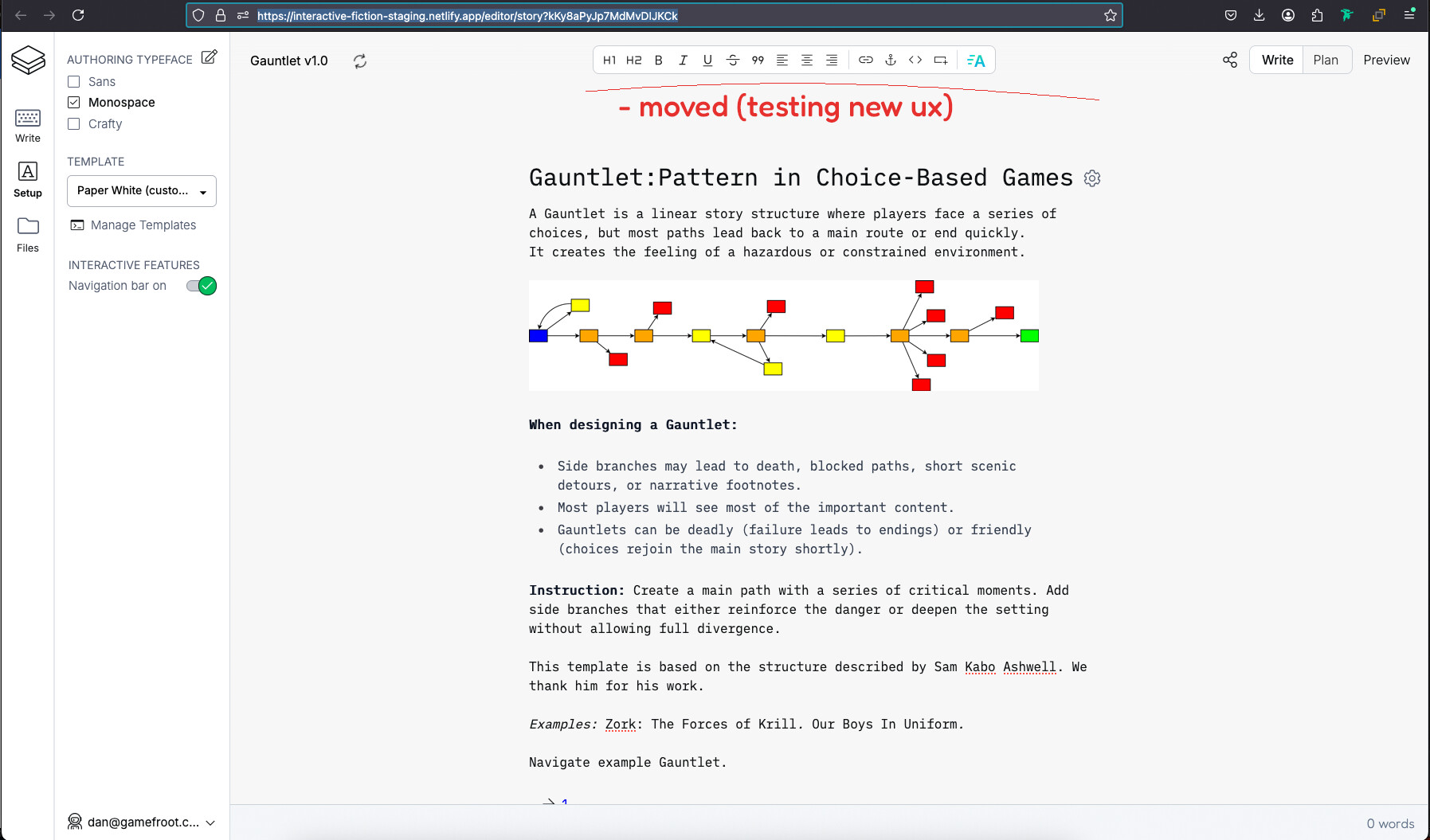Insert a block quote
The image size is (1430, 840).
pyautogui.click(x=758, y=61)
